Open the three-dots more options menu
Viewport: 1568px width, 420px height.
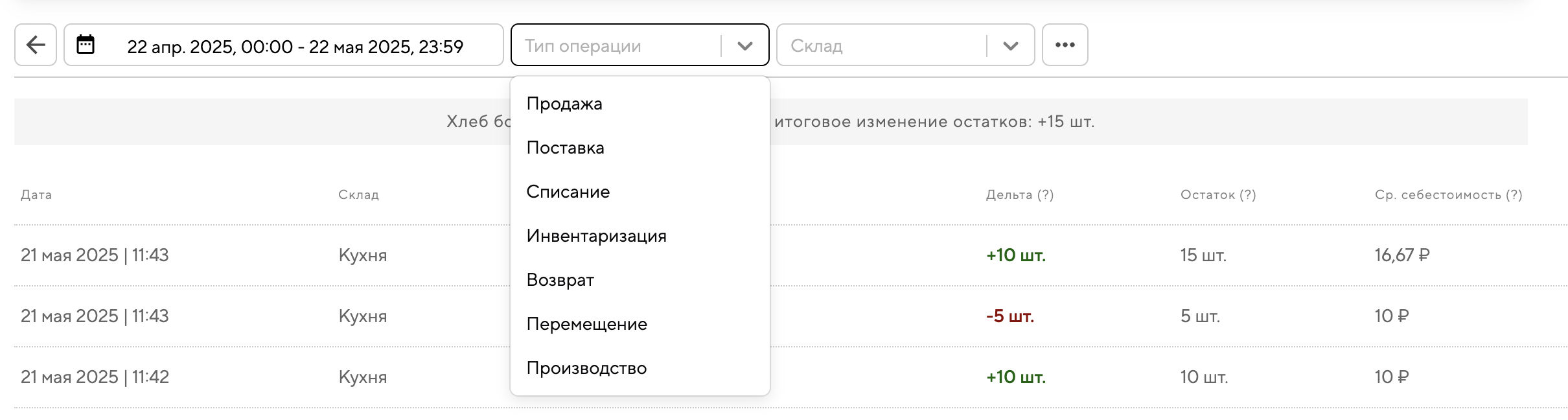(1065, 45)
